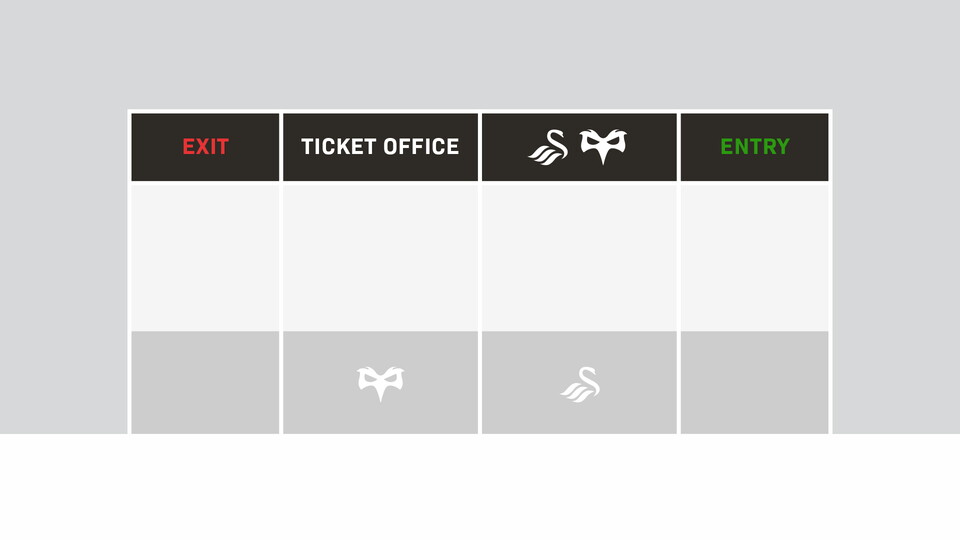Click the Ospreys mask logo in the dark header
This screenshot has width=960, height=540.
click(x=605, y=147)
